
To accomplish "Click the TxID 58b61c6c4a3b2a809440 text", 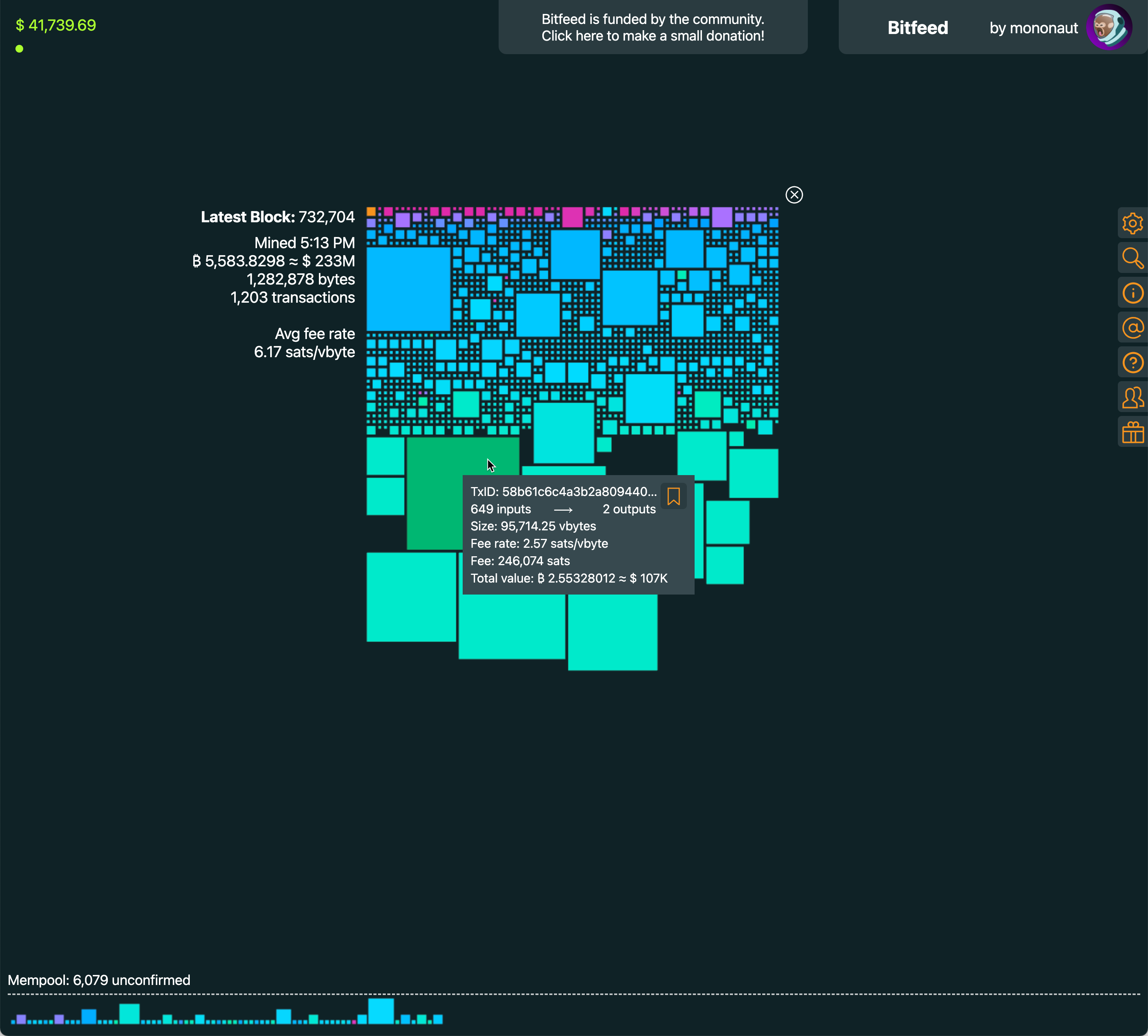I will click(x=564, y=492).
